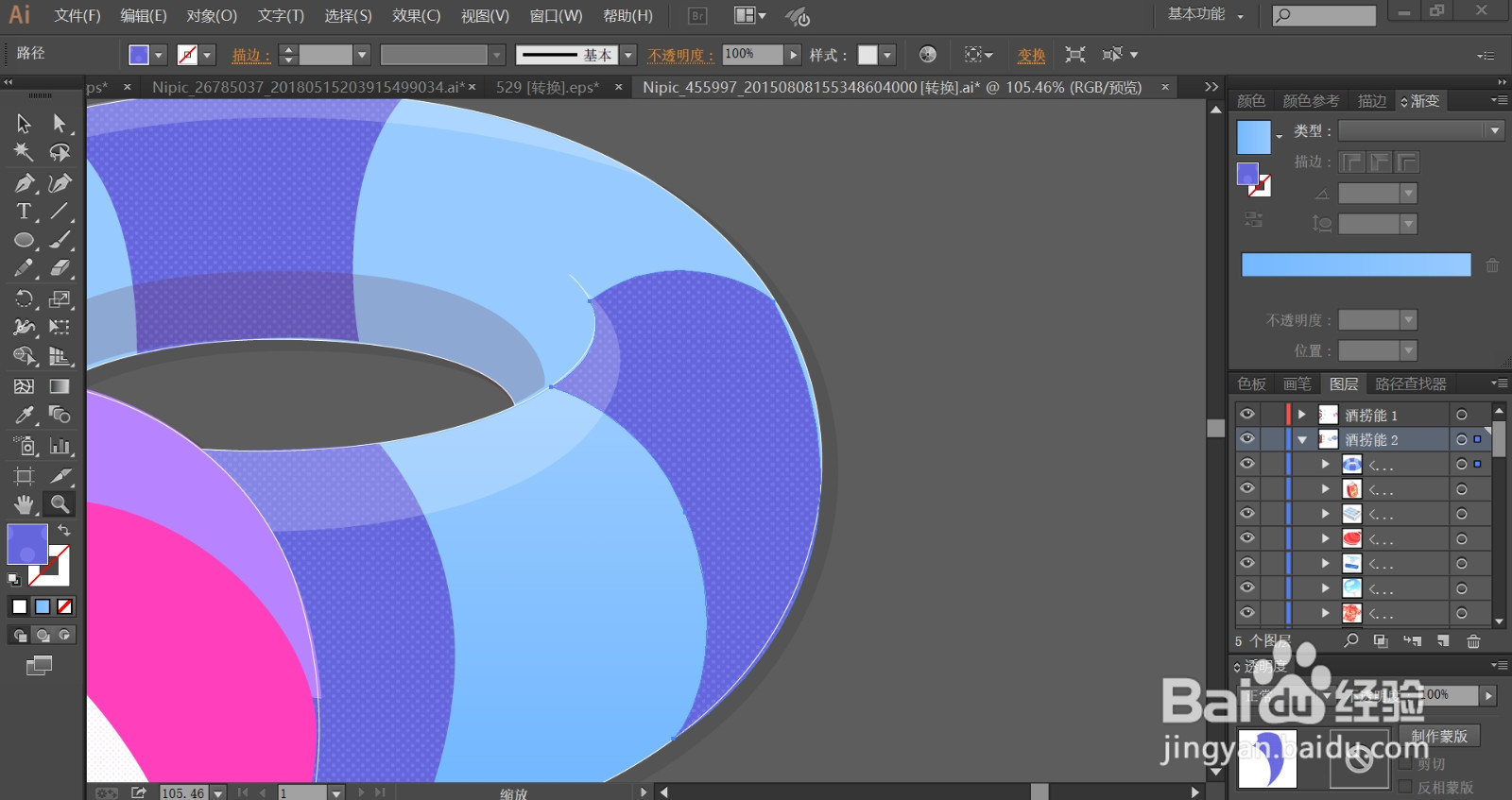Open the stroke weight dropdown
This screenshot has width=1512, height=800.
pyautogui.click(x=362, y=55)
